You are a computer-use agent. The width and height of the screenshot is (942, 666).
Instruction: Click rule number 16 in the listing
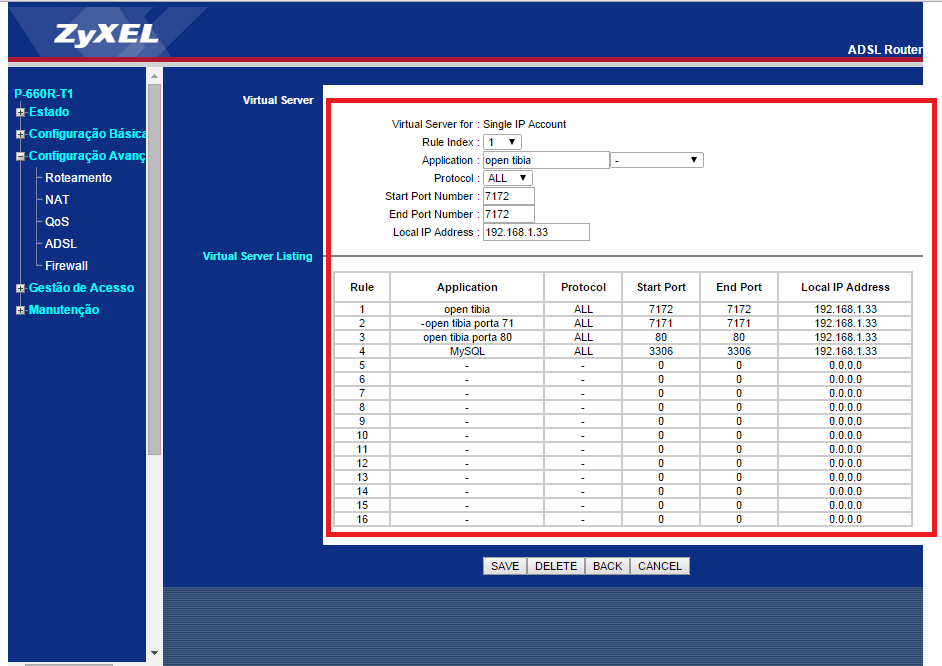pyautogui.click(x=362, y=519)
